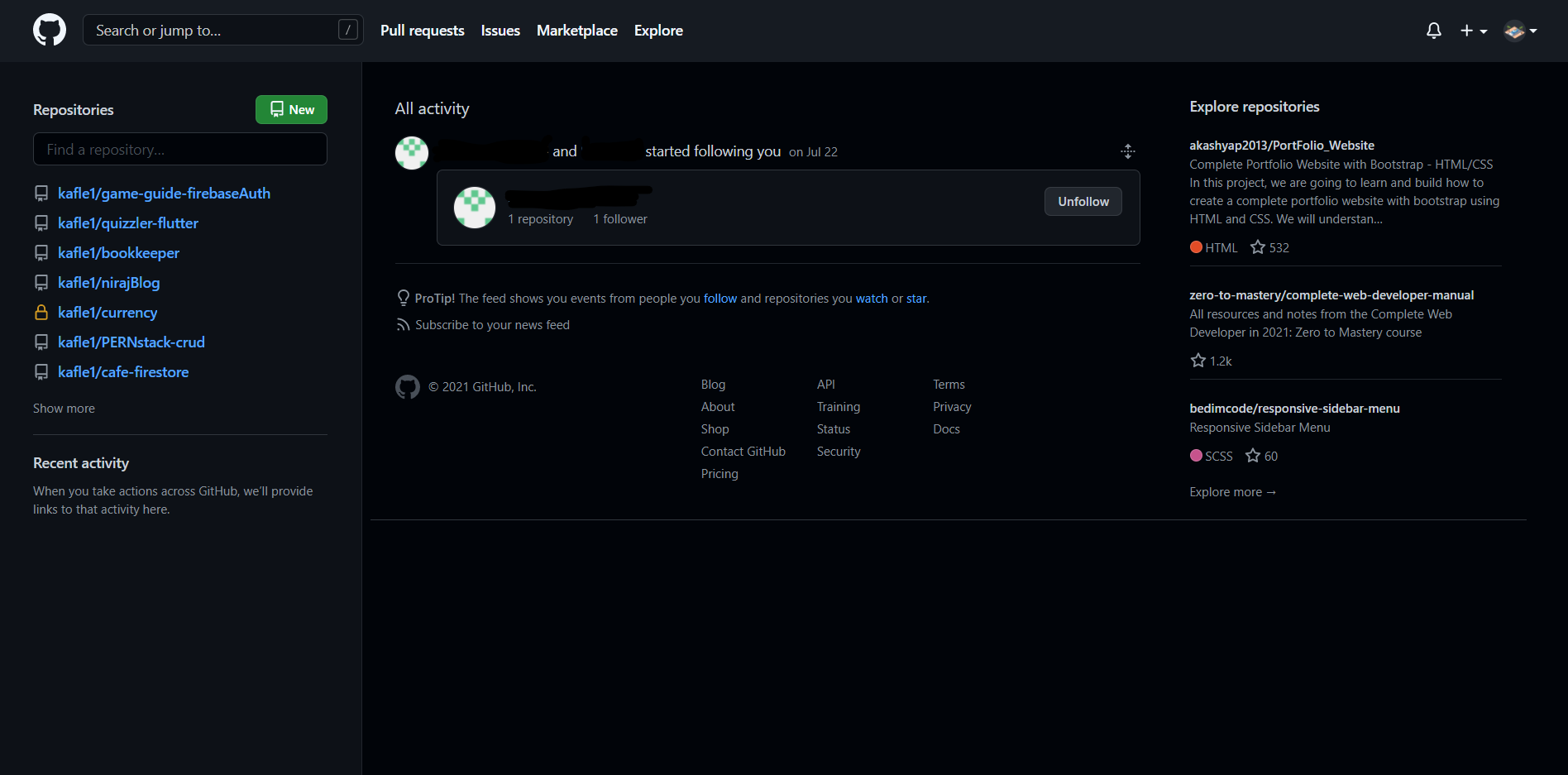Click the slash shortcut key icon in search
The width and height of the screenshot is (1568, 775).
coord(348,30)
